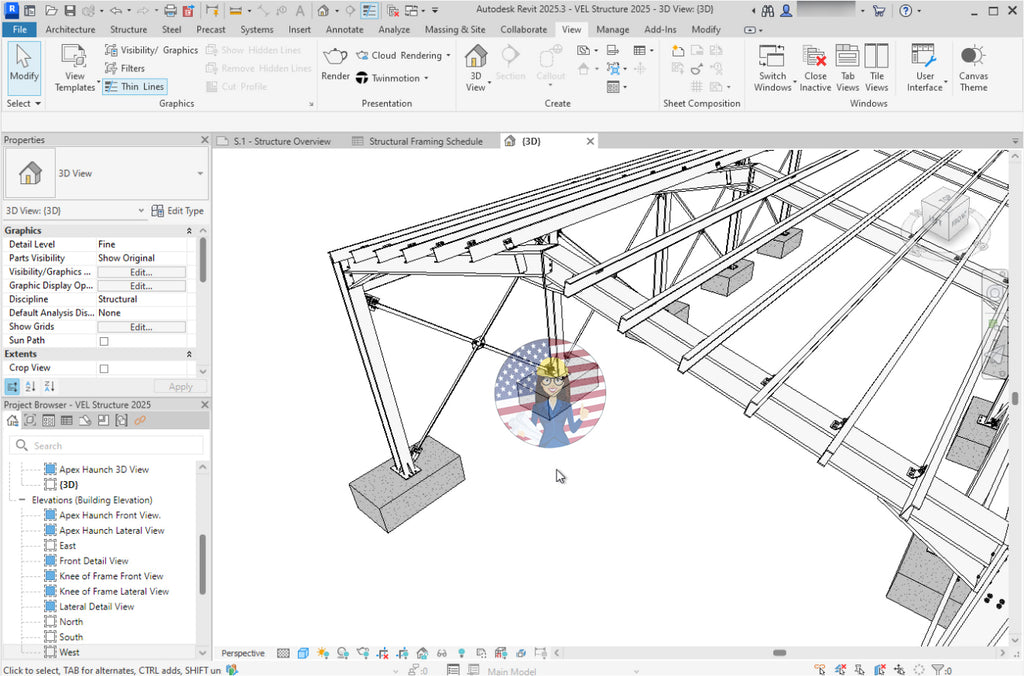This screenshot has width=1024, height=676.
Task: Click the Edit Type button in Properties
Action: pos(178,210)
